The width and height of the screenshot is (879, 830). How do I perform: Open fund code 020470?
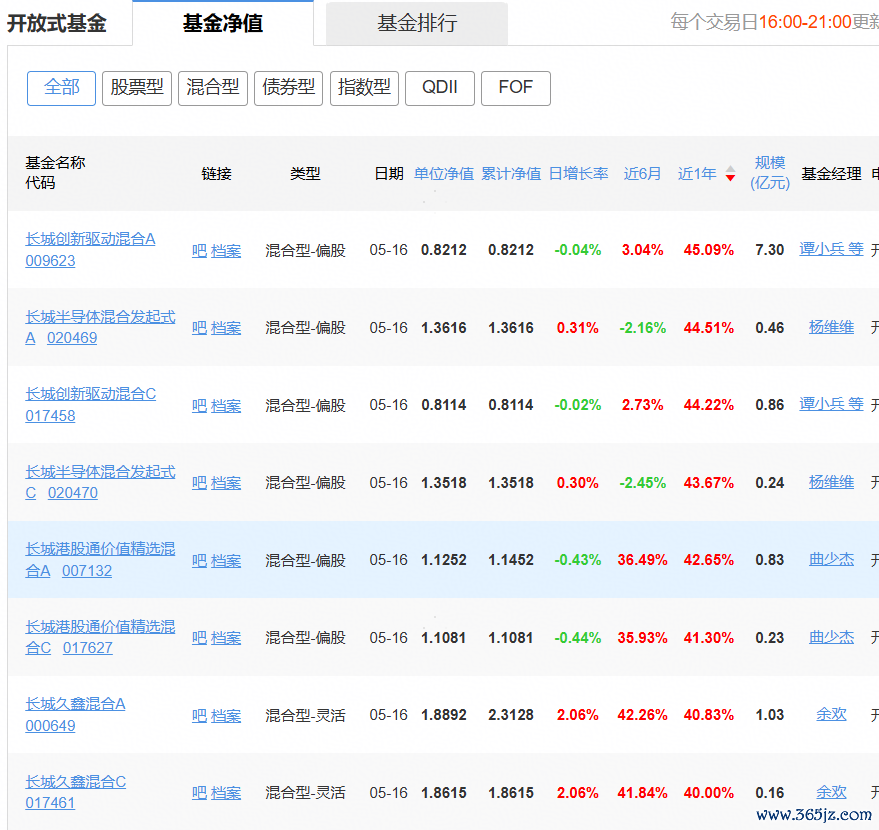(x=72, y=493)
